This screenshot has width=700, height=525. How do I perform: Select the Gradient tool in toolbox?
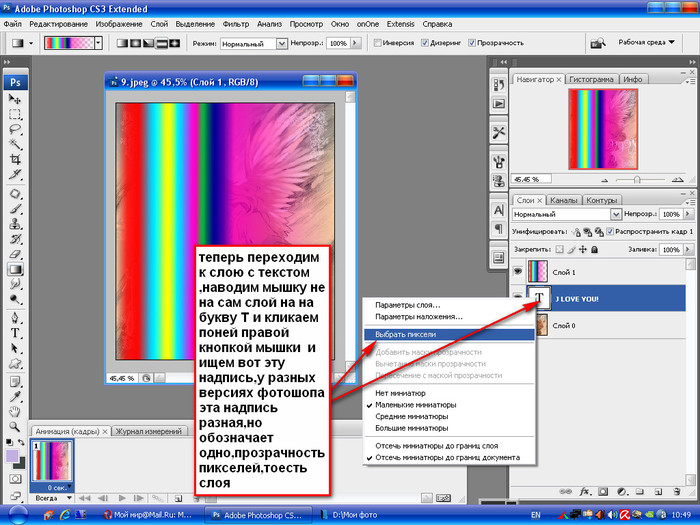(x=15, y=269)
